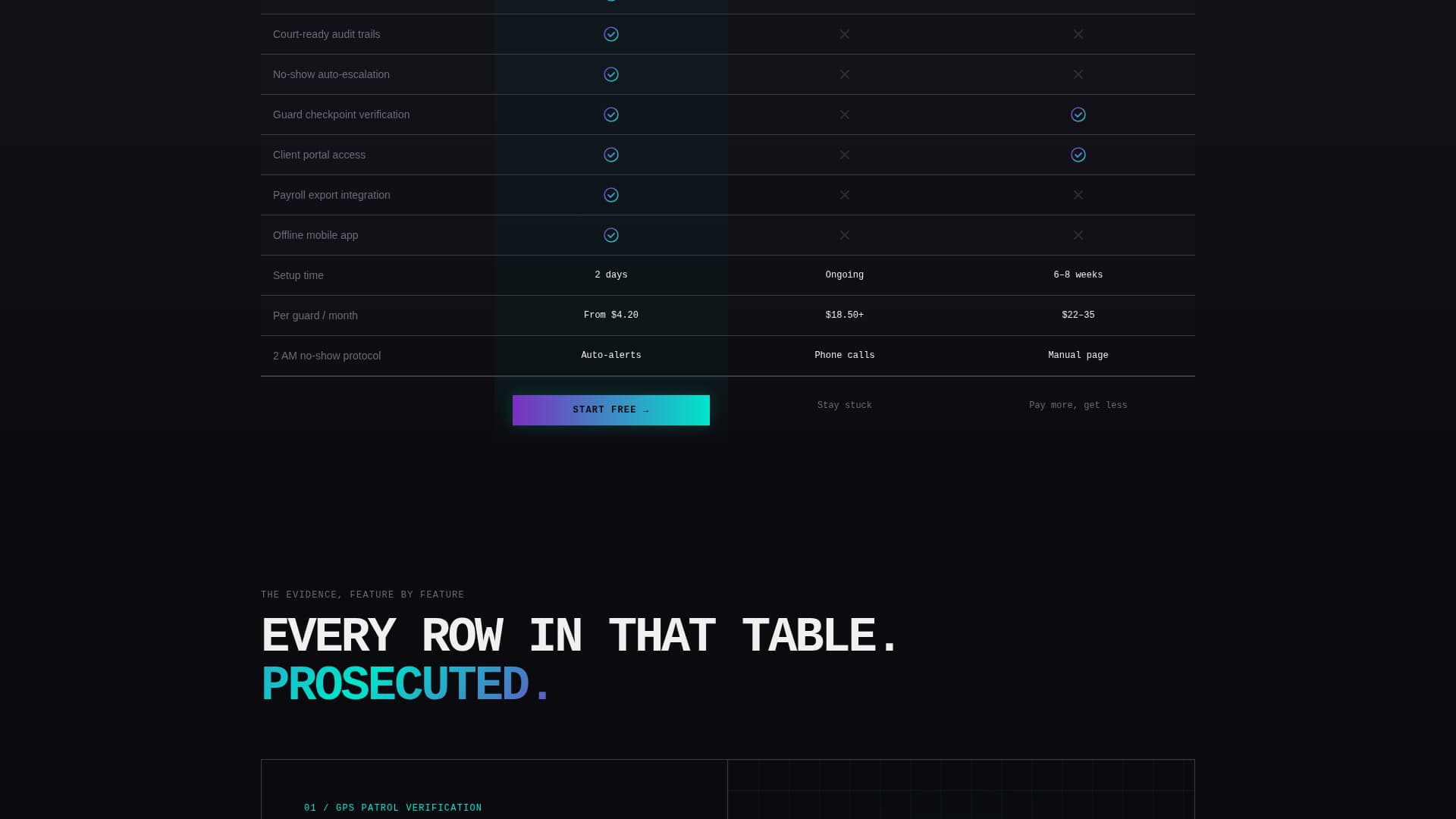The width and height of the screenshot is (1456, 819).
Task: Click first column checkmark for Offline mobile app
Action: [611, 235]
